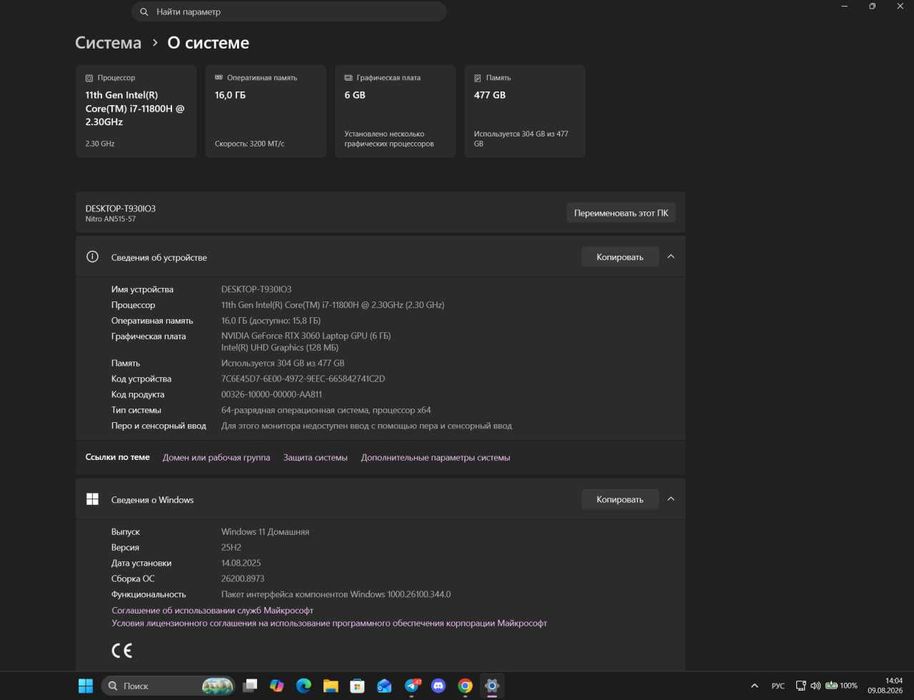This screenshot has width=914, height=700.
Task: Open Защита системы link
Action: [x=315, y=458]
